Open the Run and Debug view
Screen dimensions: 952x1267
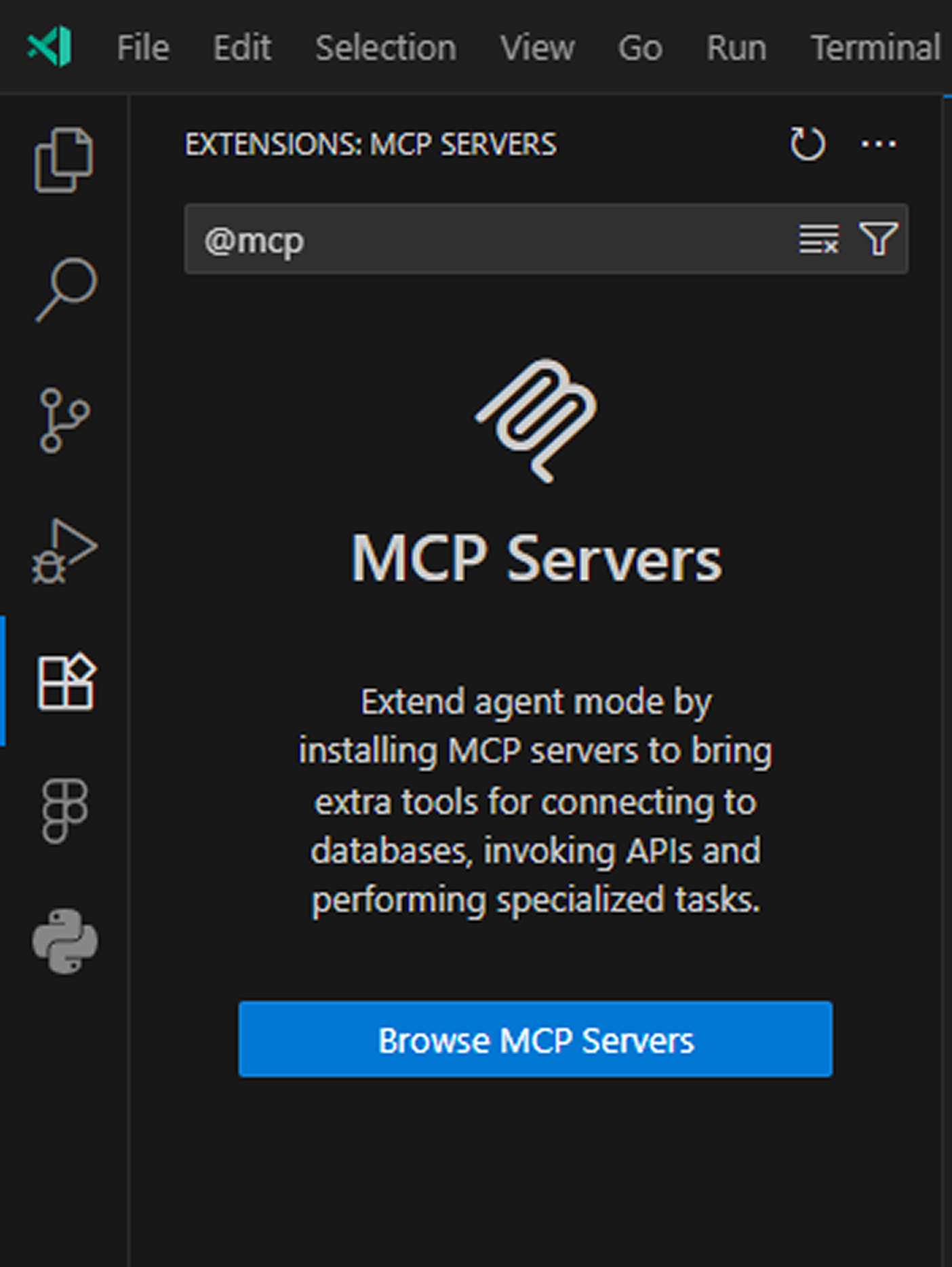pyautogui.click(x=64, y=551)
